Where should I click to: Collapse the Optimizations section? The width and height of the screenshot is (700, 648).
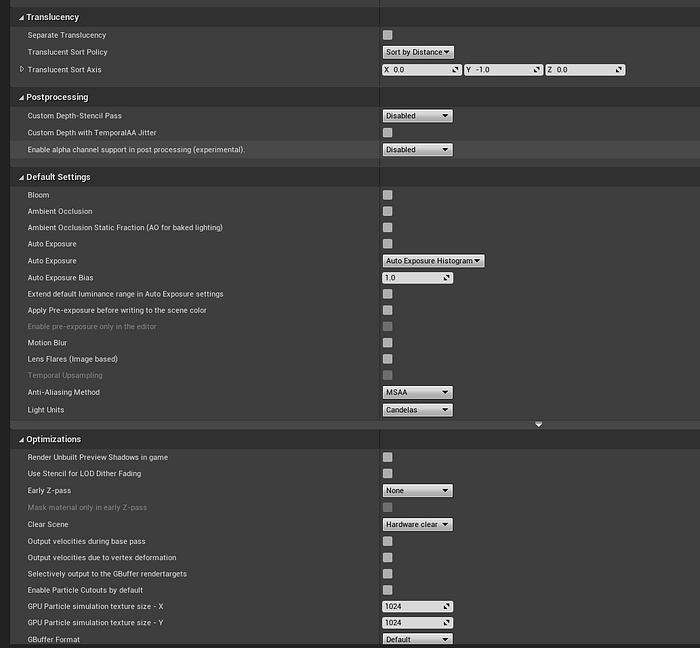click(x=21, y=440)
